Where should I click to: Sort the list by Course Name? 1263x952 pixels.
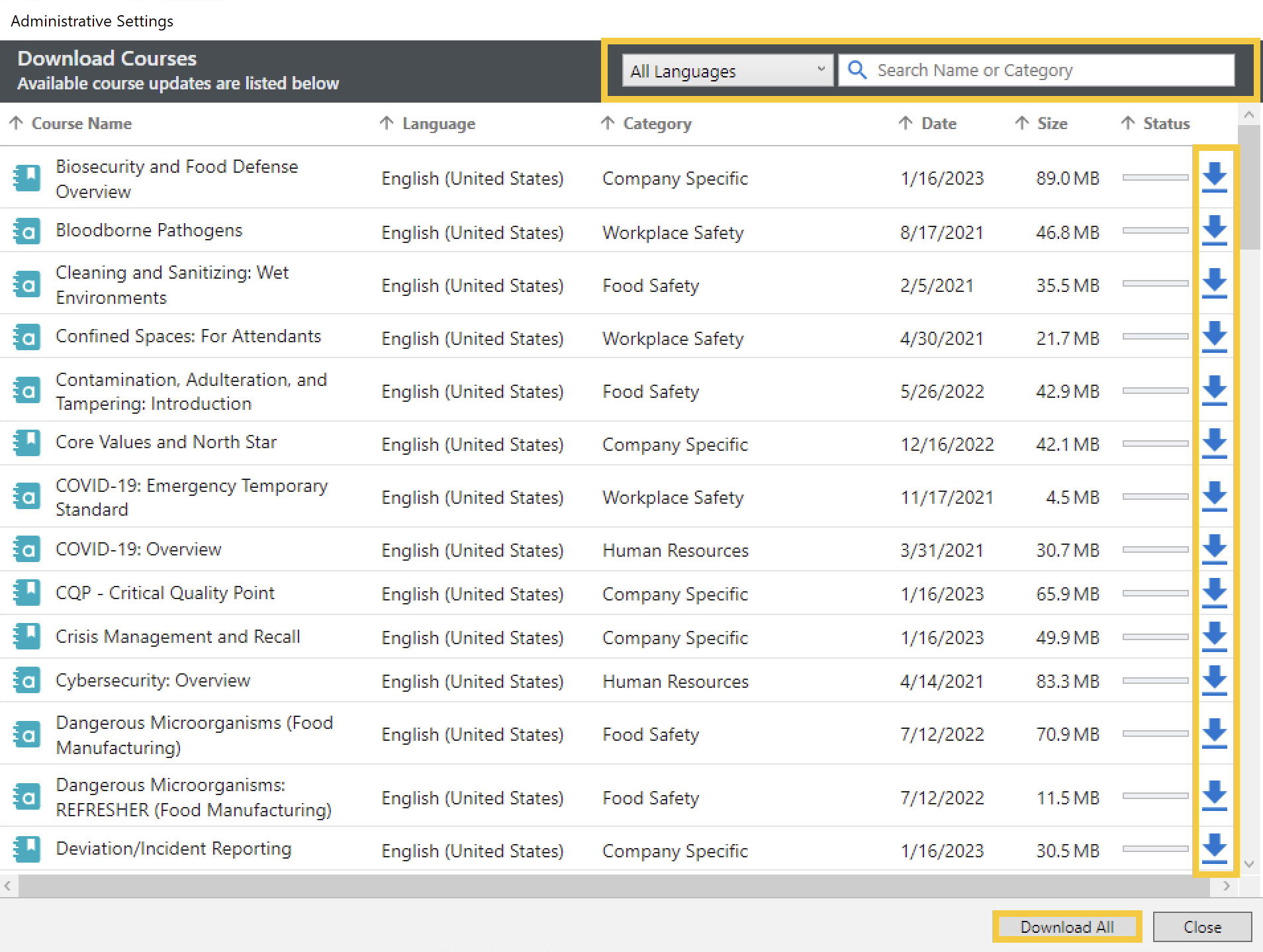click(x=81, y=124)
